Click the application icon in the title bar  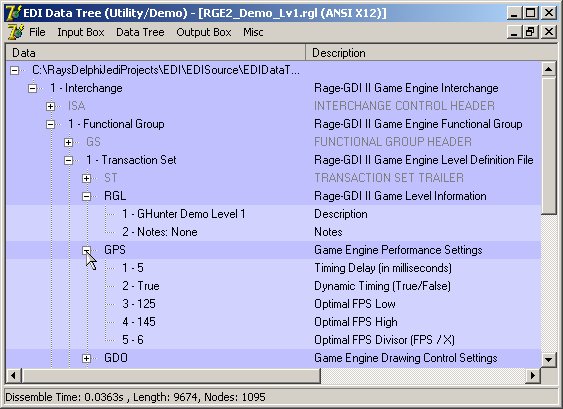(14, 13)
